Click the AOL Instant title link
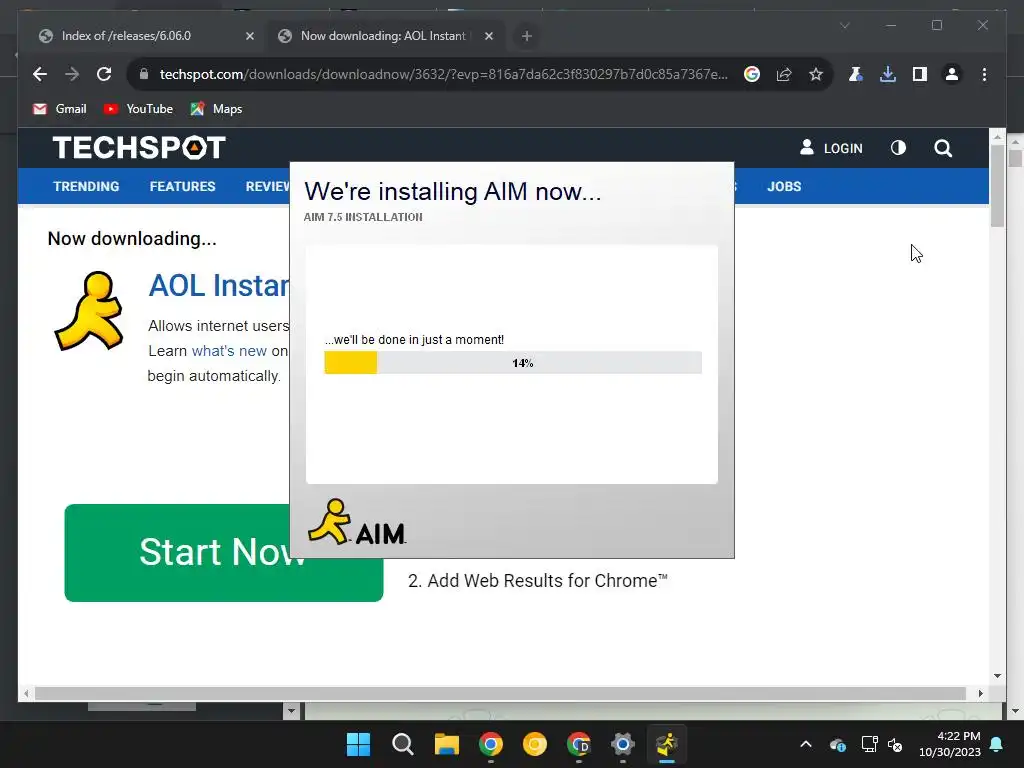Screen dimensions: 1024x768 219,286
